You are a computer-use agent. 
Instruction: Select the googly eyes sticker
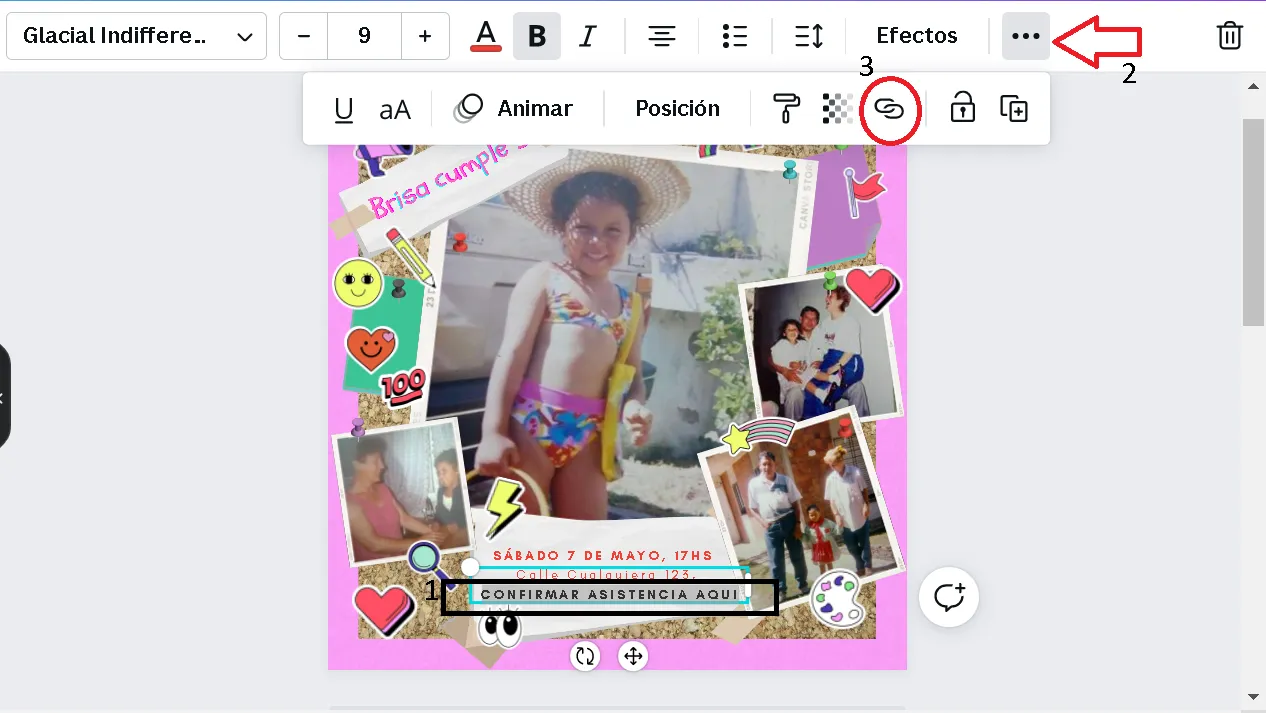pos(500,628)
